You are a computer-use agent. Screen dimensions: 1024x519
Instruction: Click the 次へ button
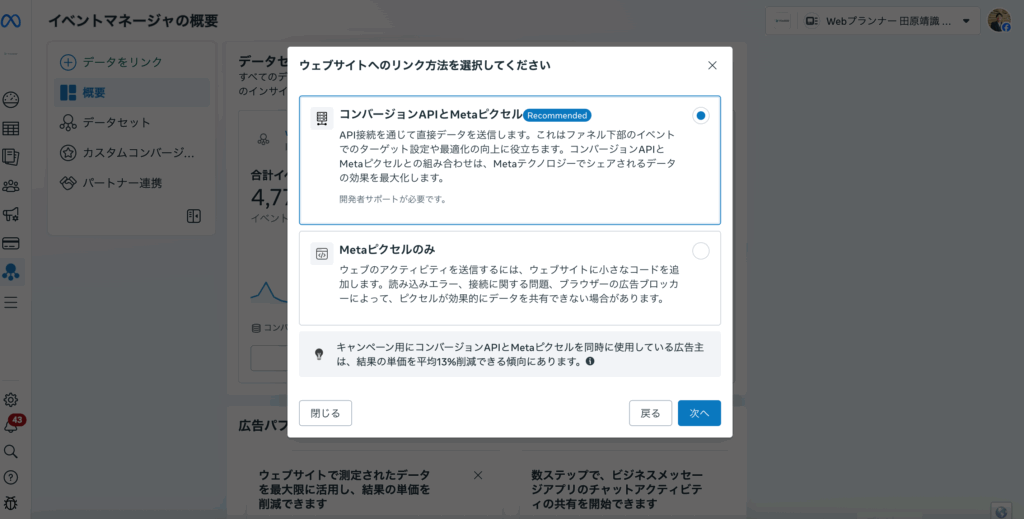699,413
